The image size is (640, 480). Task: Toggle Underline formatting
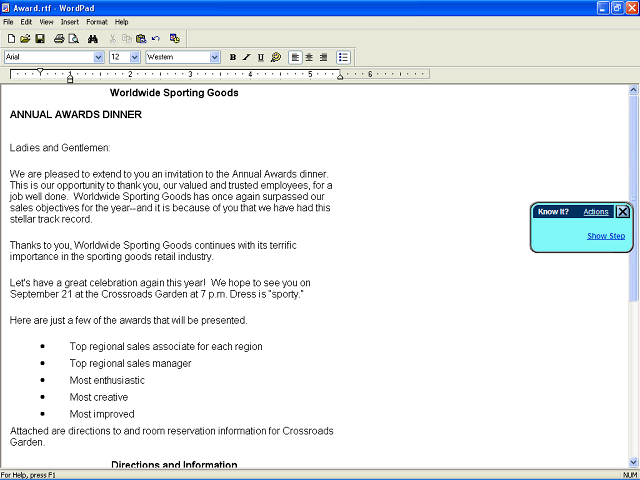coord(261,57)
